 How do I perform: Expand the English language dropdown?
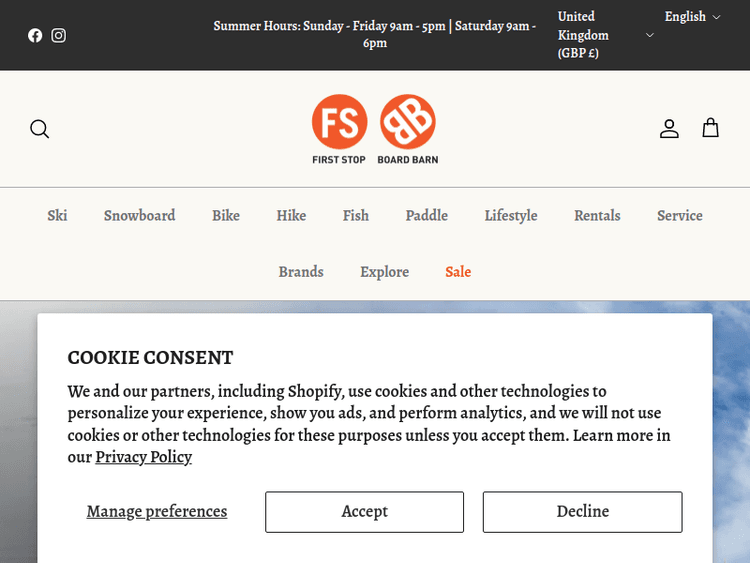click(692, 17)
